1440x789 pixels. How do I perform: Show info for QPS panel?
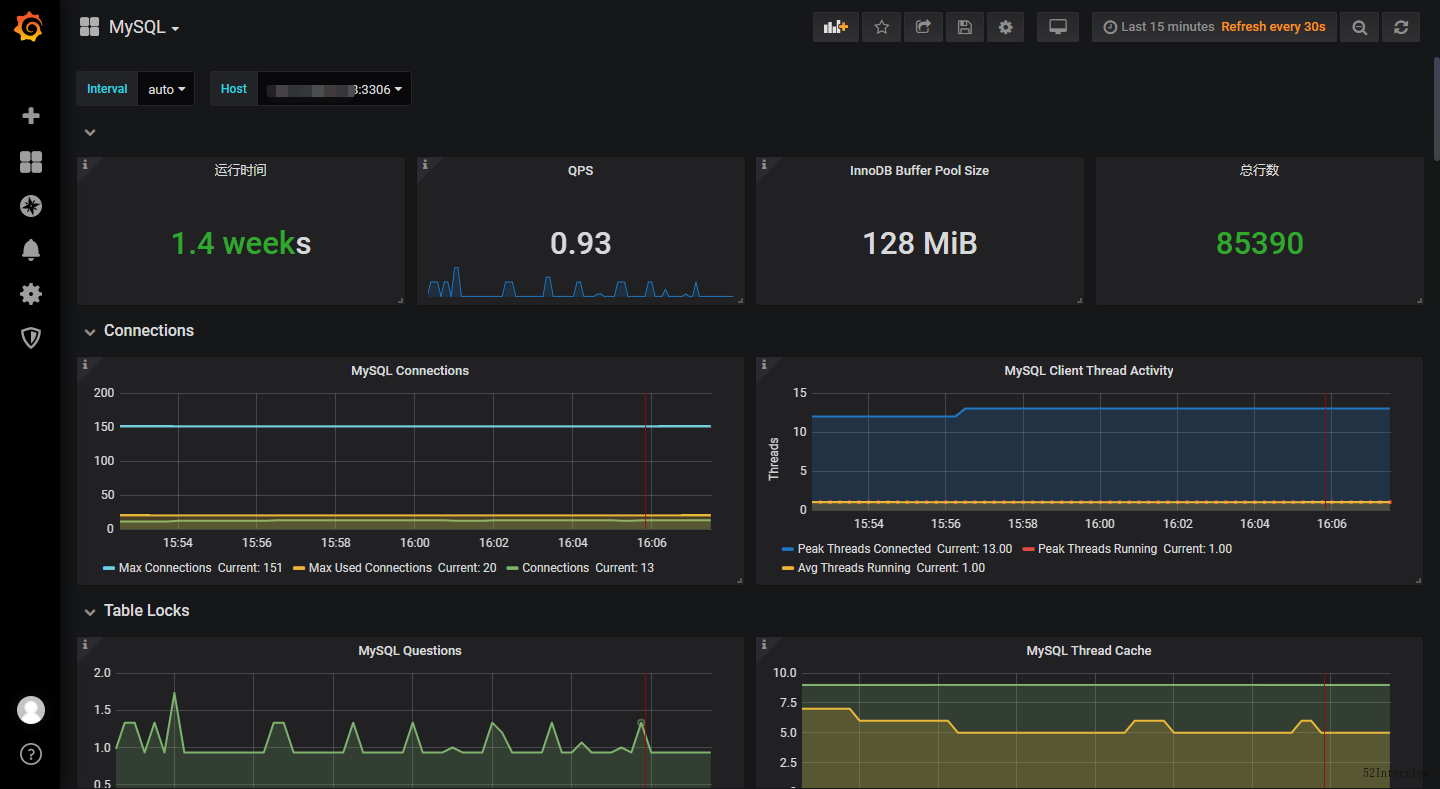425,165
